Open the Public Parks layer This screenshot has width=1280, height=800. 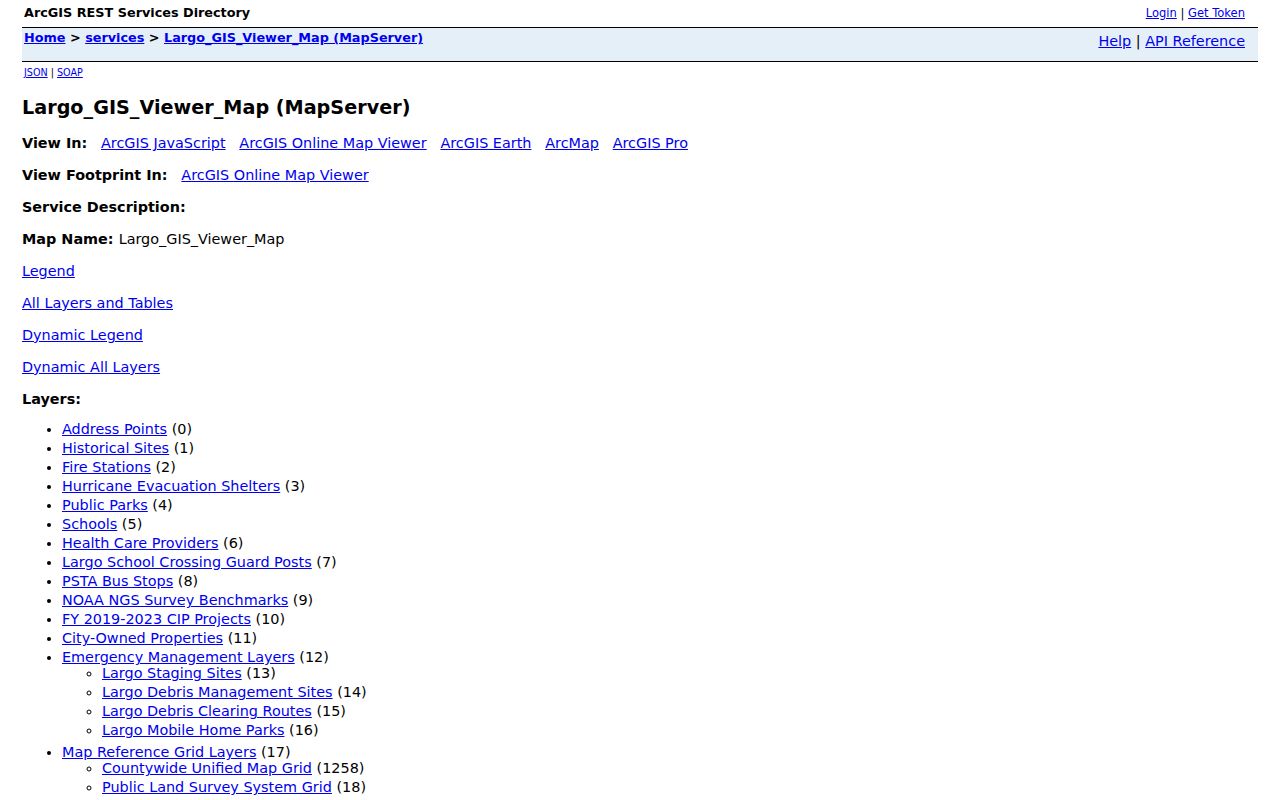point(105,505)
